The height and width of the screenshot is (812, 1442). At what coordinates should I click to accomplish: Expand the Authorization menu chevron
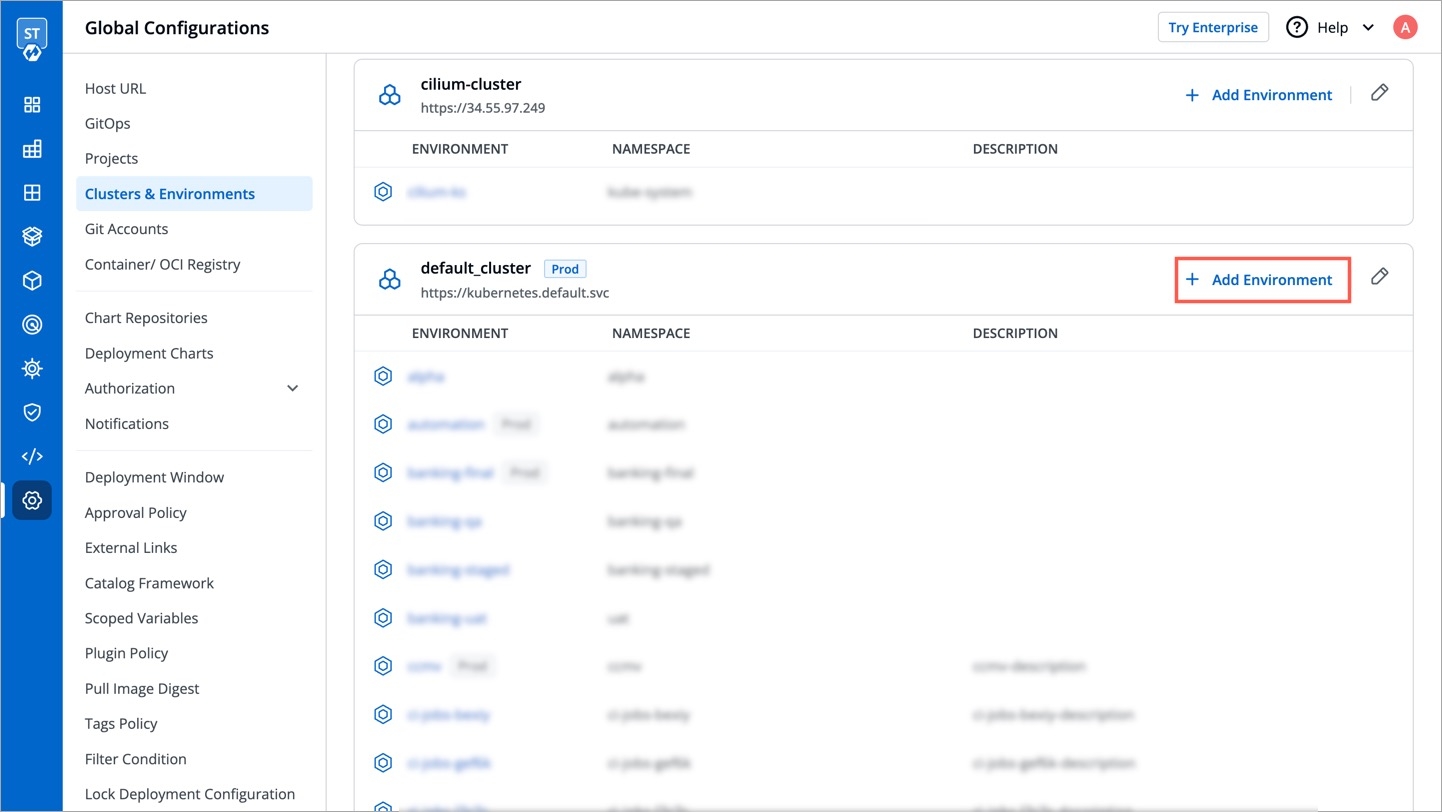(293, 388)
